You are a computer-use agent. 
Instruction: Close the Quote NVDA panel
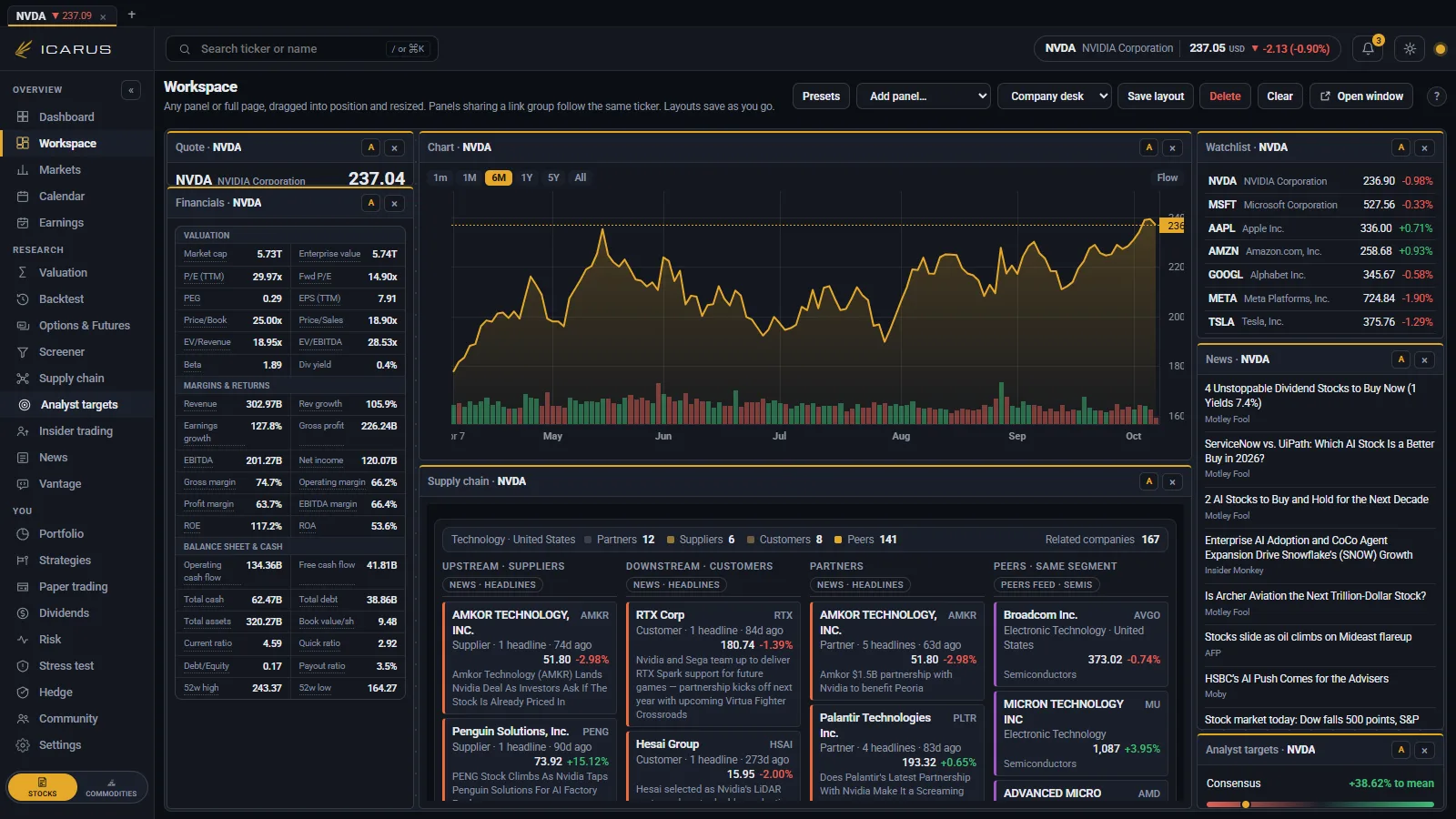pos(394,147)
